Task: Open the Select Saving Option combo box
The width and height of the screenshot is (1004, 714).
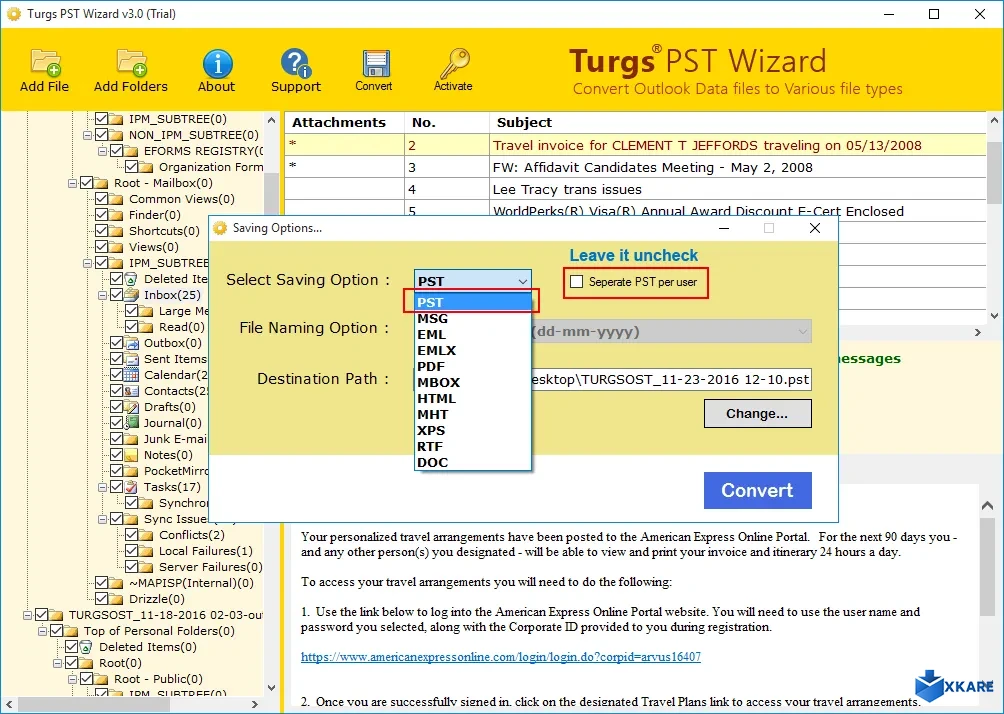Action: (x=473, y=280)
